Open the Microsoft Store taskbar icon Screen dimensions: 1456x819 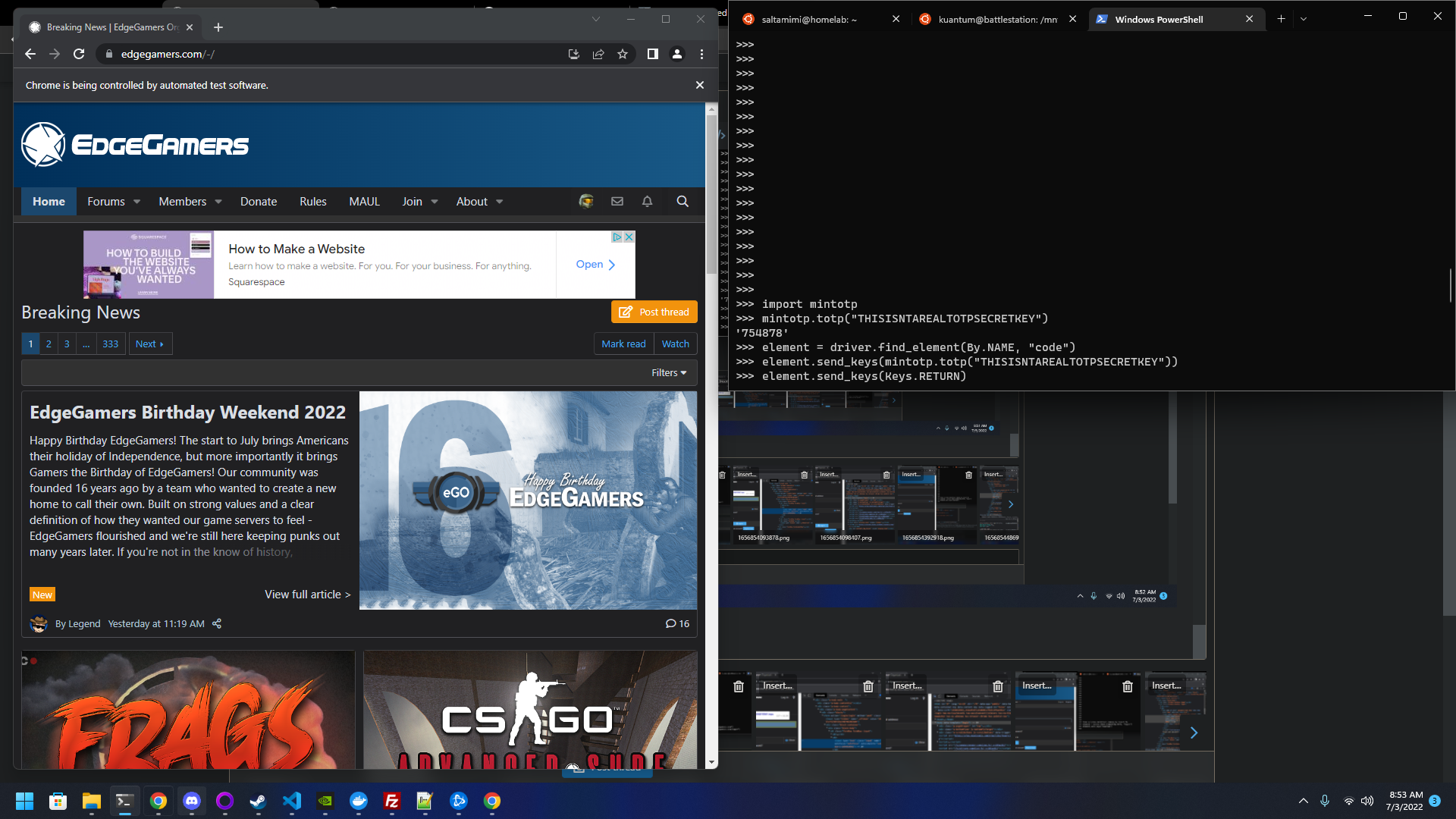[x=58, y=801]
